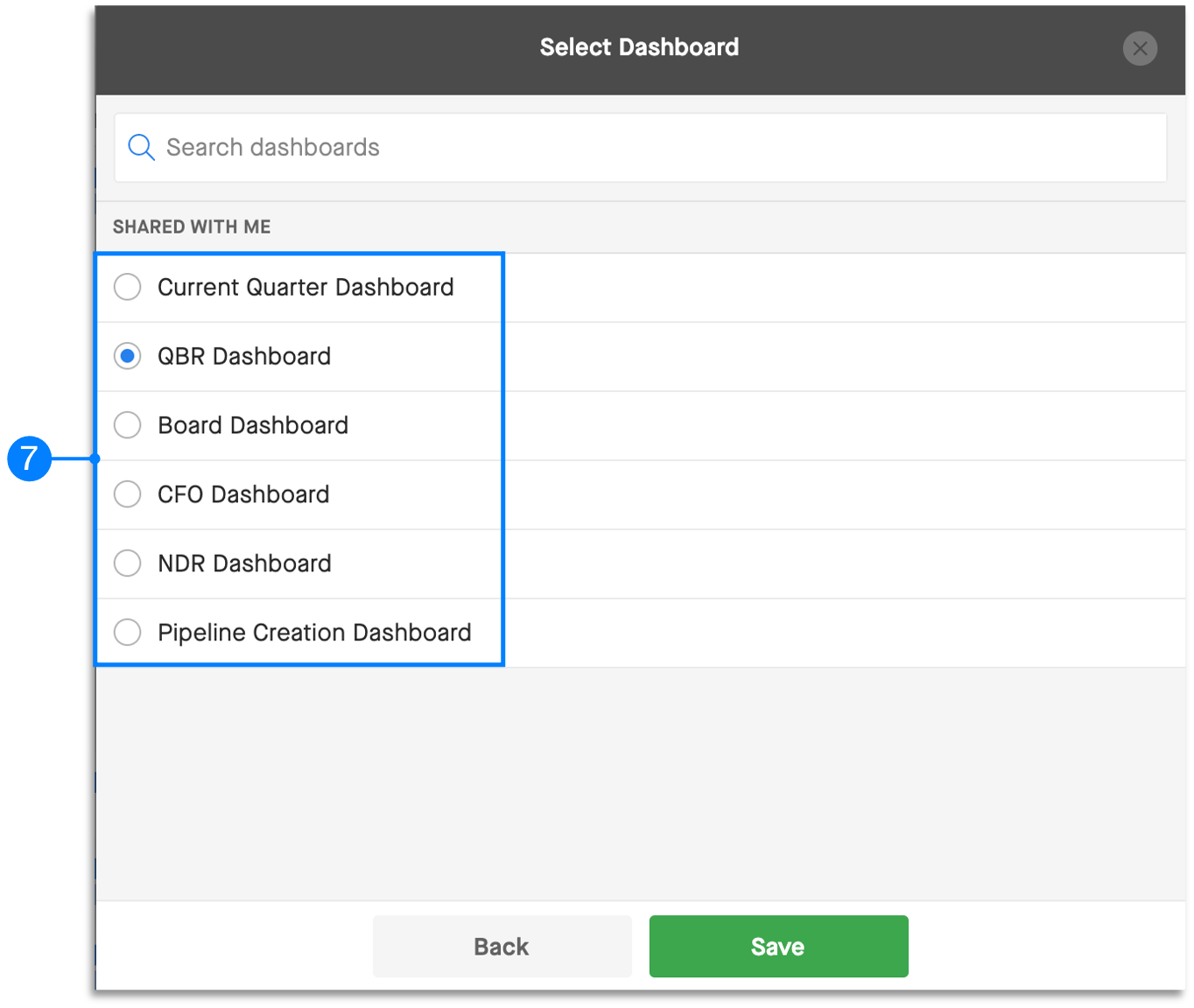Viewport: 1194px width, 1008px height.
Task: Click the QBR Dashboard label text
Action: coord(244,356)
